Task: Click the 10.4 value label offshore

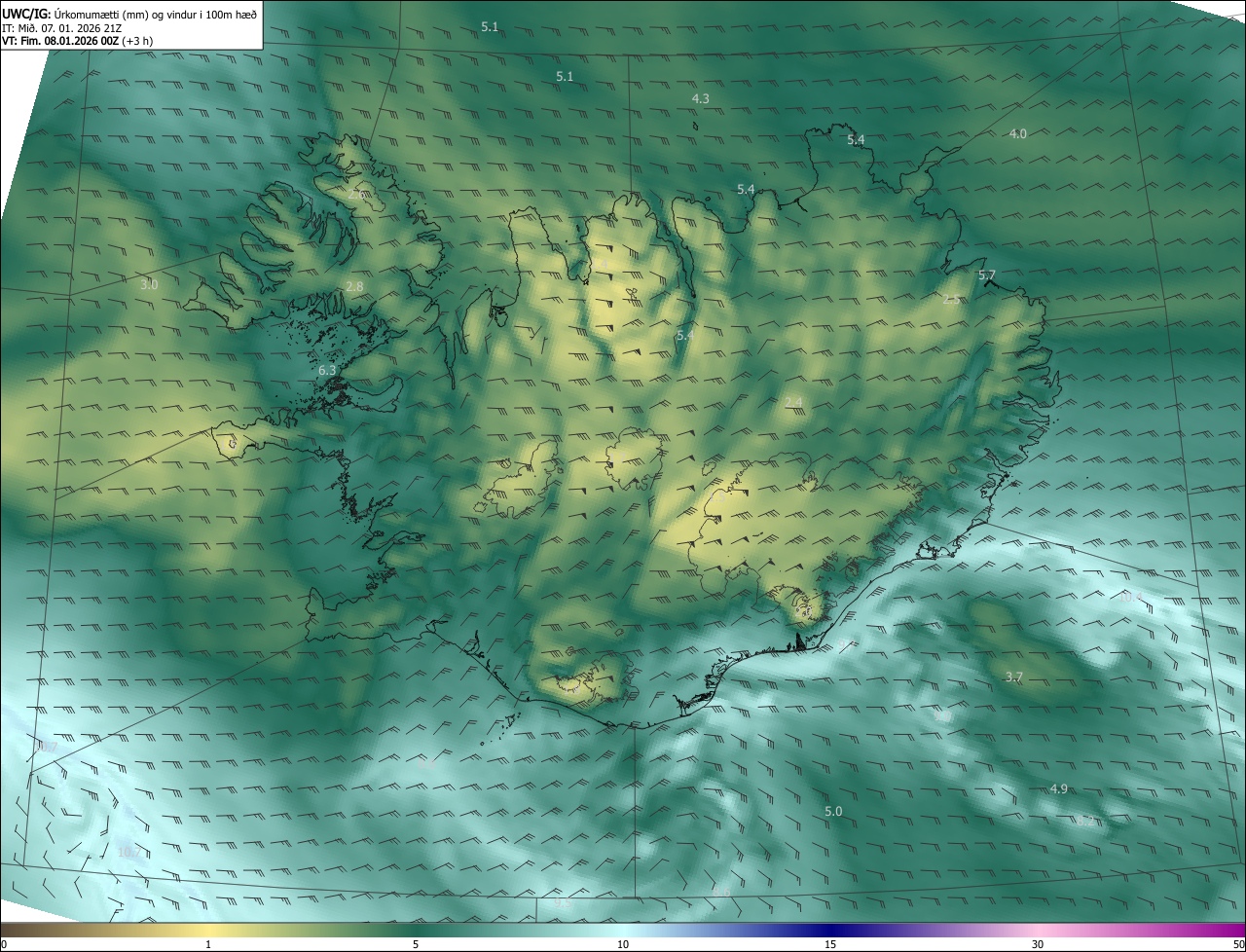Action: (x=1130, y=597)
